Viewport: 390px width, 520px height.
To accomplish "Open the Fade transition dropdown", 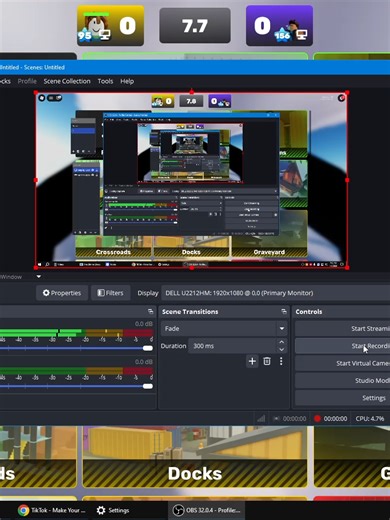I will pyautogui.click(x=224, y=329).
